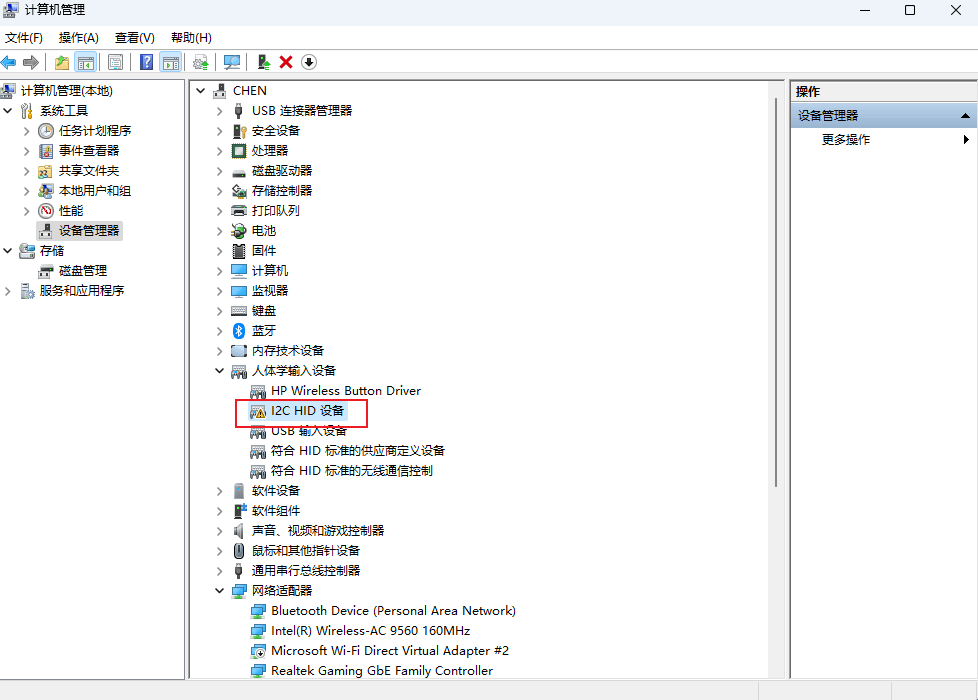Select 内存技术设备 category
978x700 pixels.
[x=288, y=351]
